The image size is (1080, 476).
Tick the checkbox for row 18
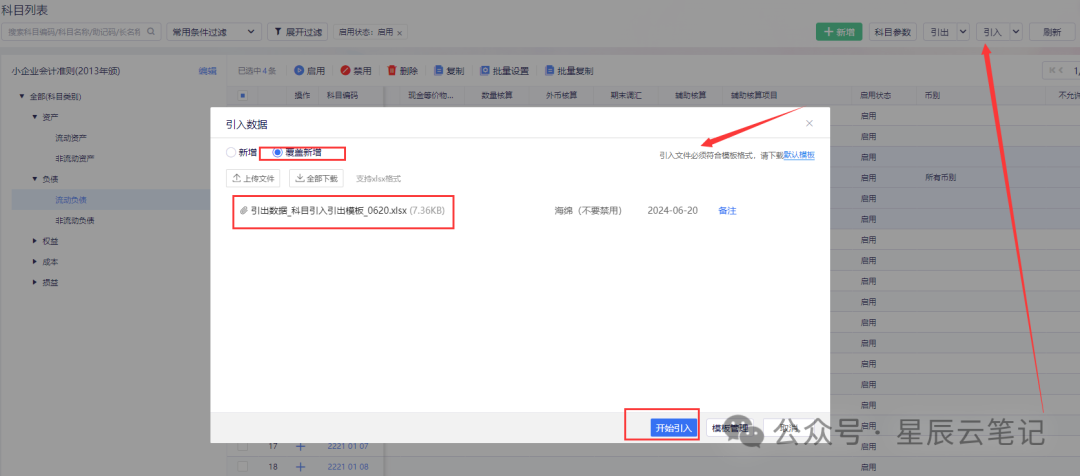[x=242, y=466]
